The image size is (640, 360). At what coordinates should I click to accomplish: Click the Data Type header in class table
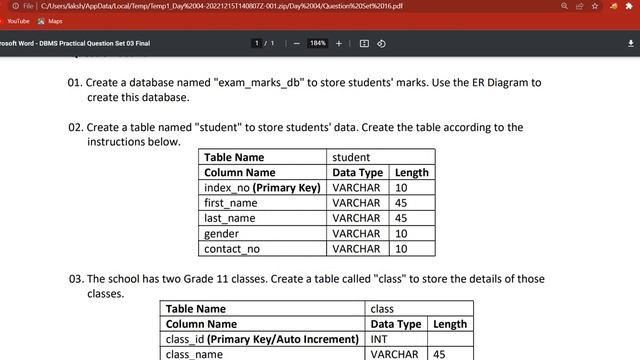(x=396, y=324)
